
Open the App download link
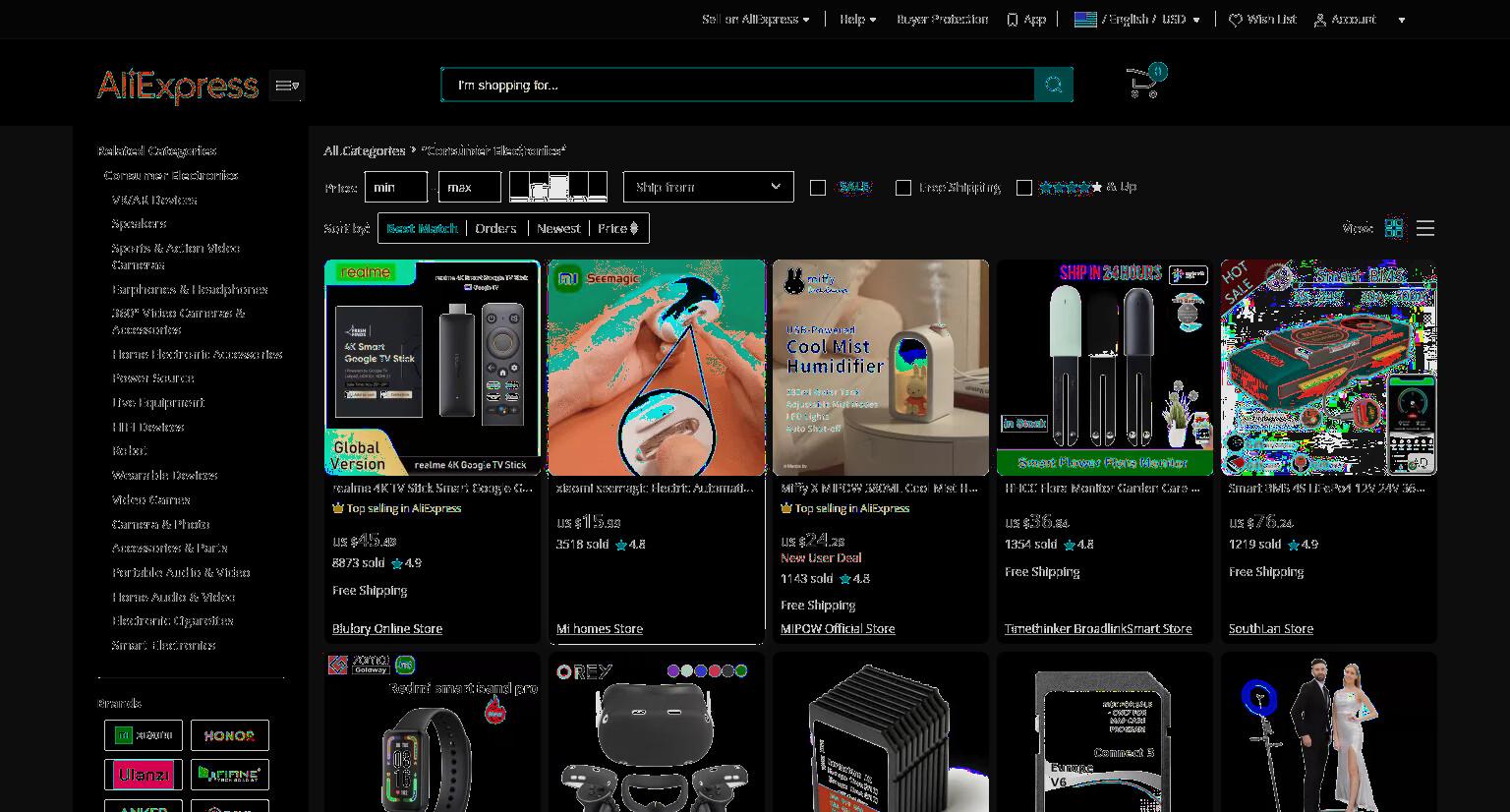pos(1025,20)
